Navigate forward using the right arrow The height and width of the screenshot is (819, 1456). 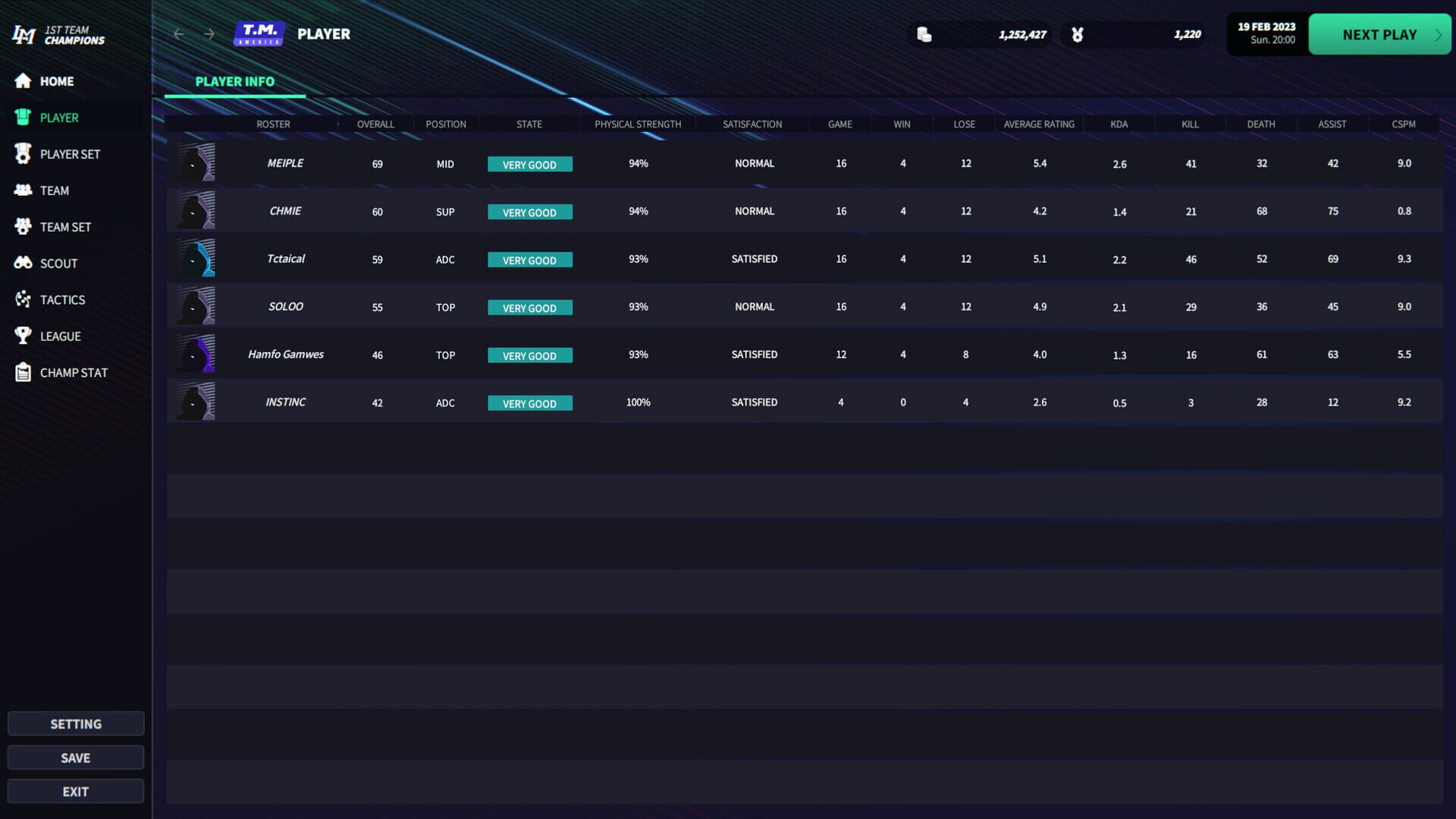[x=209, y=34]
